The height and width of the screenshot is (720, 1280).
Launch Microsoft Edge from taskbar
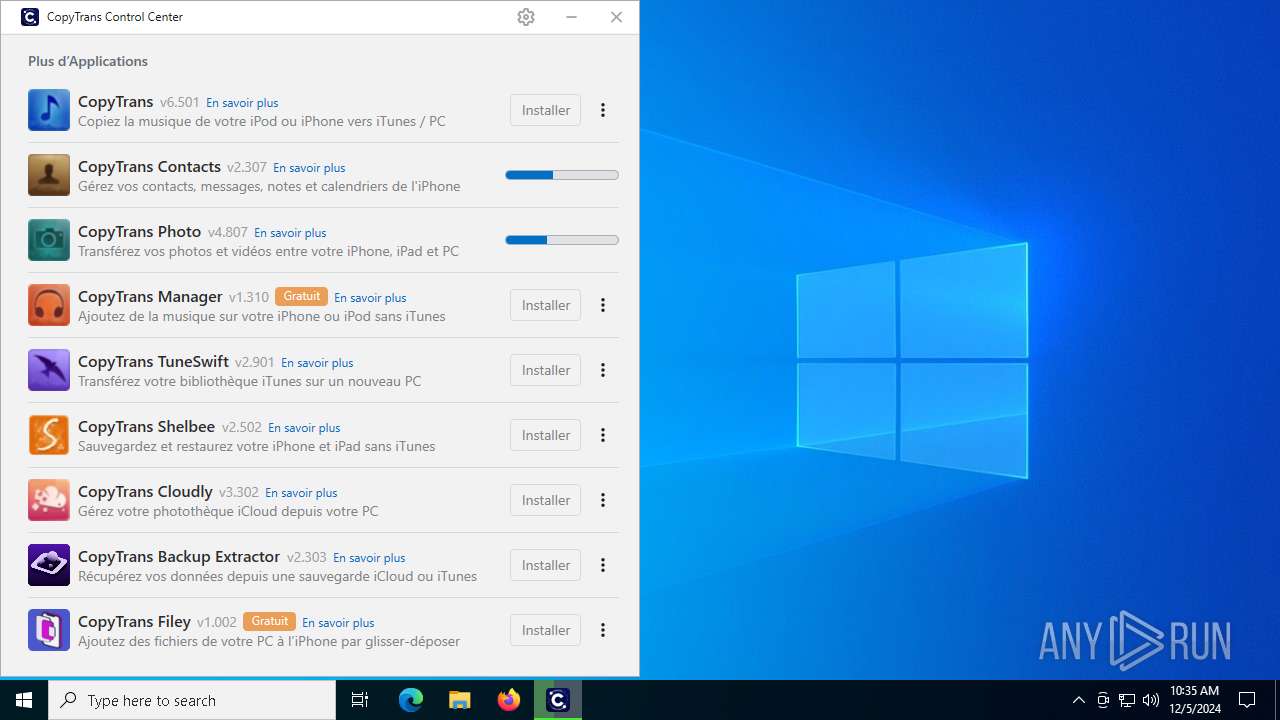(411, 700)
